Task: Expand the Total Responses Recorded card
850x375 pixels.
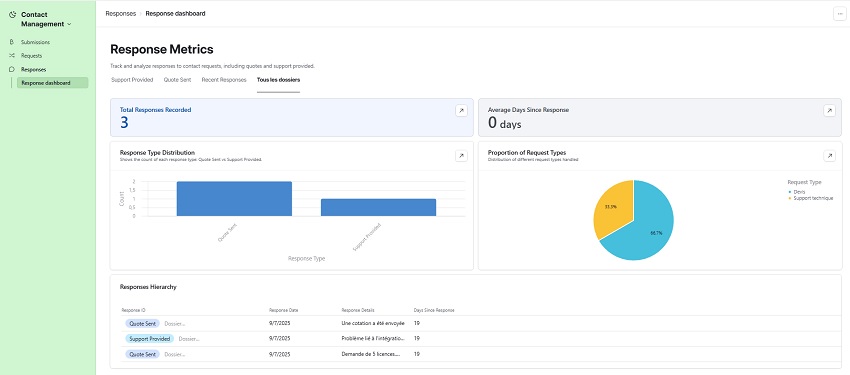Action: [461, 111]
